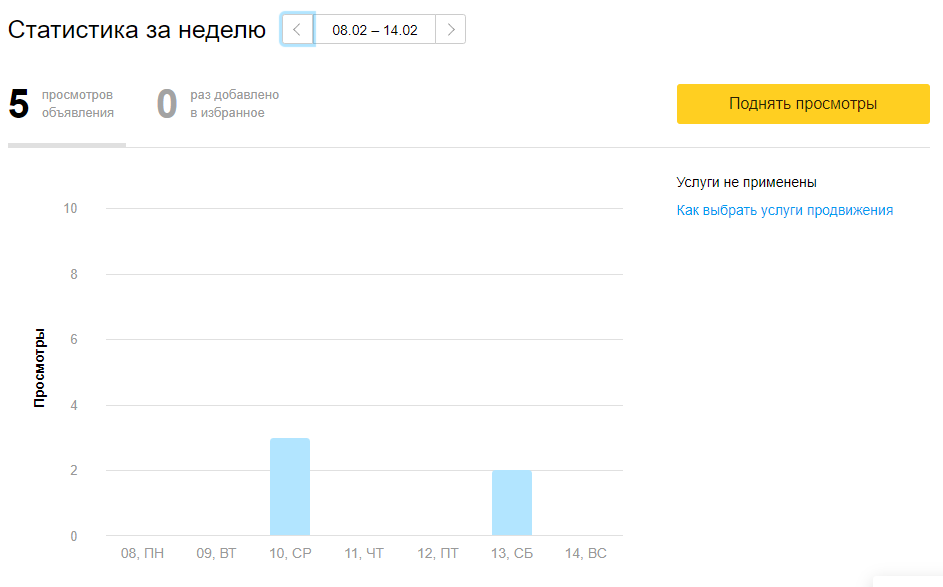The height and width of the screenshot is (587, 943).
Task: Click the 14, ВС axis label
Action: (x=586, y=553)
